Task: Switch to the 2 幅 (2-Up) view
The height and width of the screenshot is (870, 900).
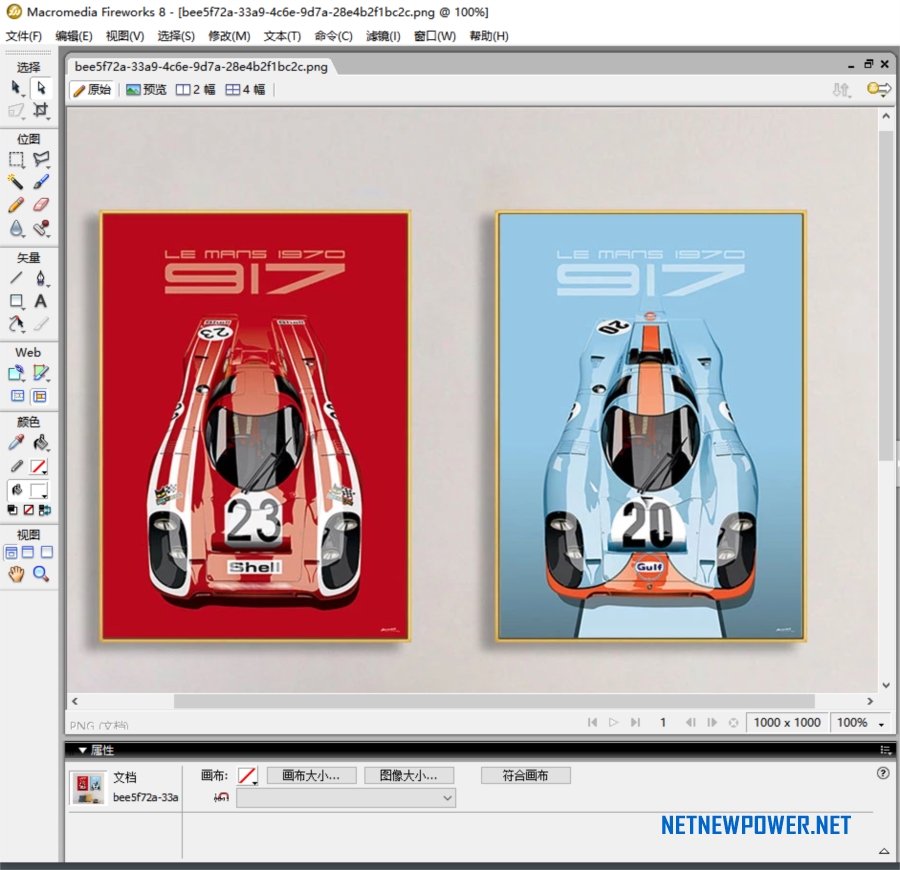Action: pos(196,90)
